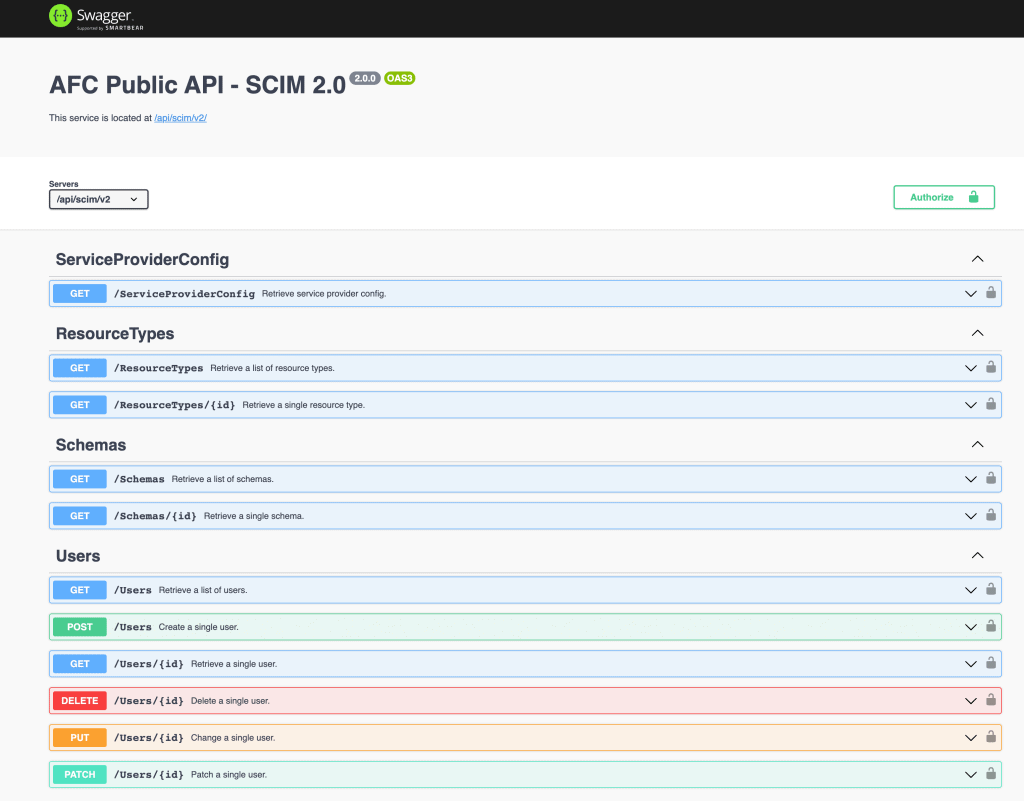
Task: Click lock icon on DELETE /Users/{id} row
Action: (991, 700)
